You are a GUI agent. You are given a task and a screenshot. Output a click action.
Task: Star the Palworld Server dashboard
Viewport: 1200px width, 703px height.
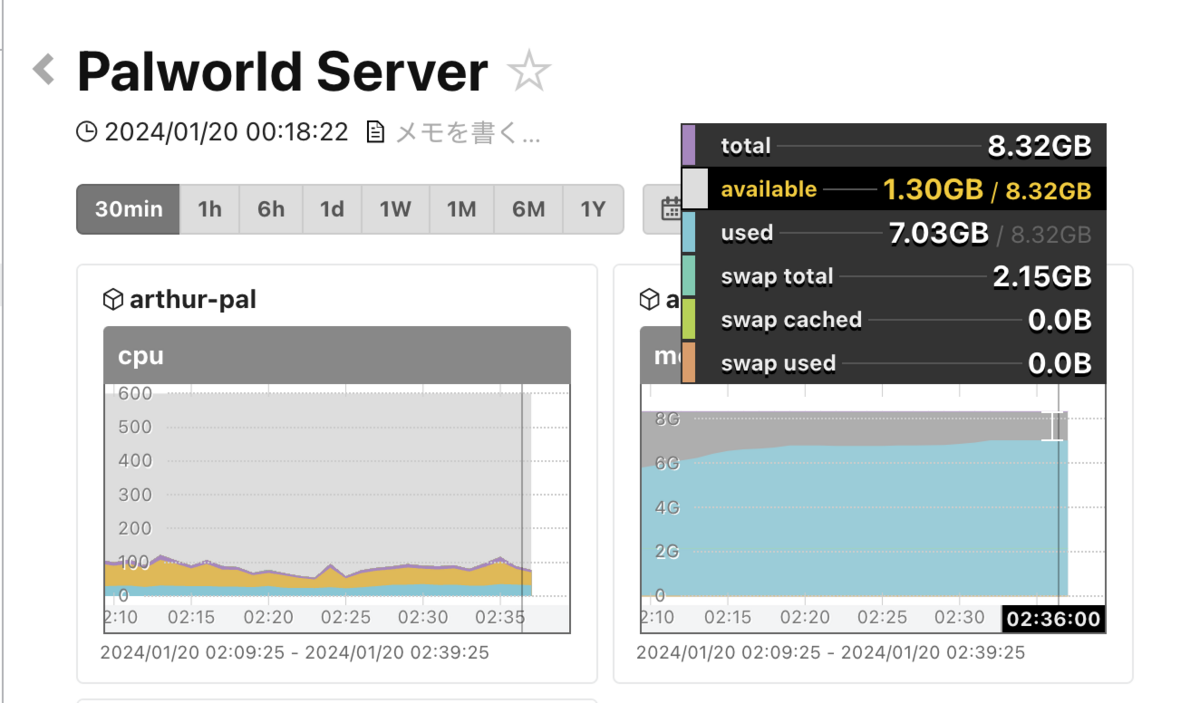(529, 73)
